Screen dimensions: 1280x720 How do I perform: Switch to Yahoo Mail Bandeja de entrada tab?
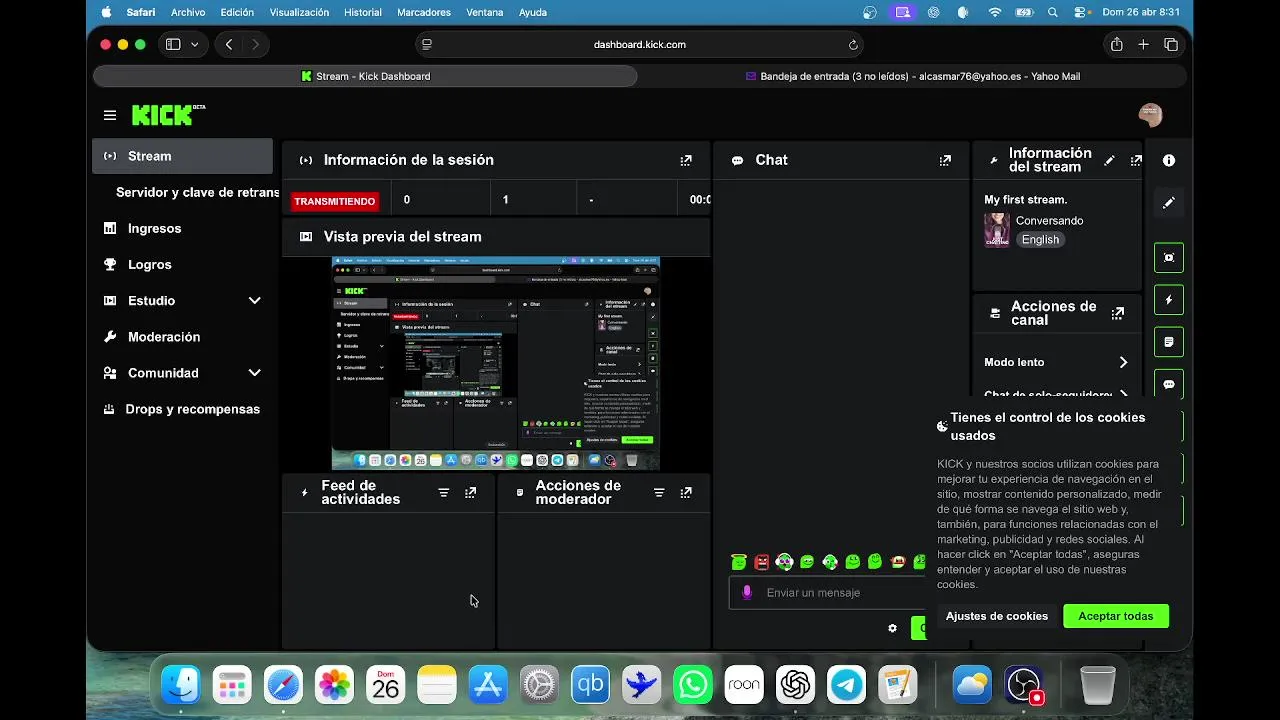click(x=912, y=76)
